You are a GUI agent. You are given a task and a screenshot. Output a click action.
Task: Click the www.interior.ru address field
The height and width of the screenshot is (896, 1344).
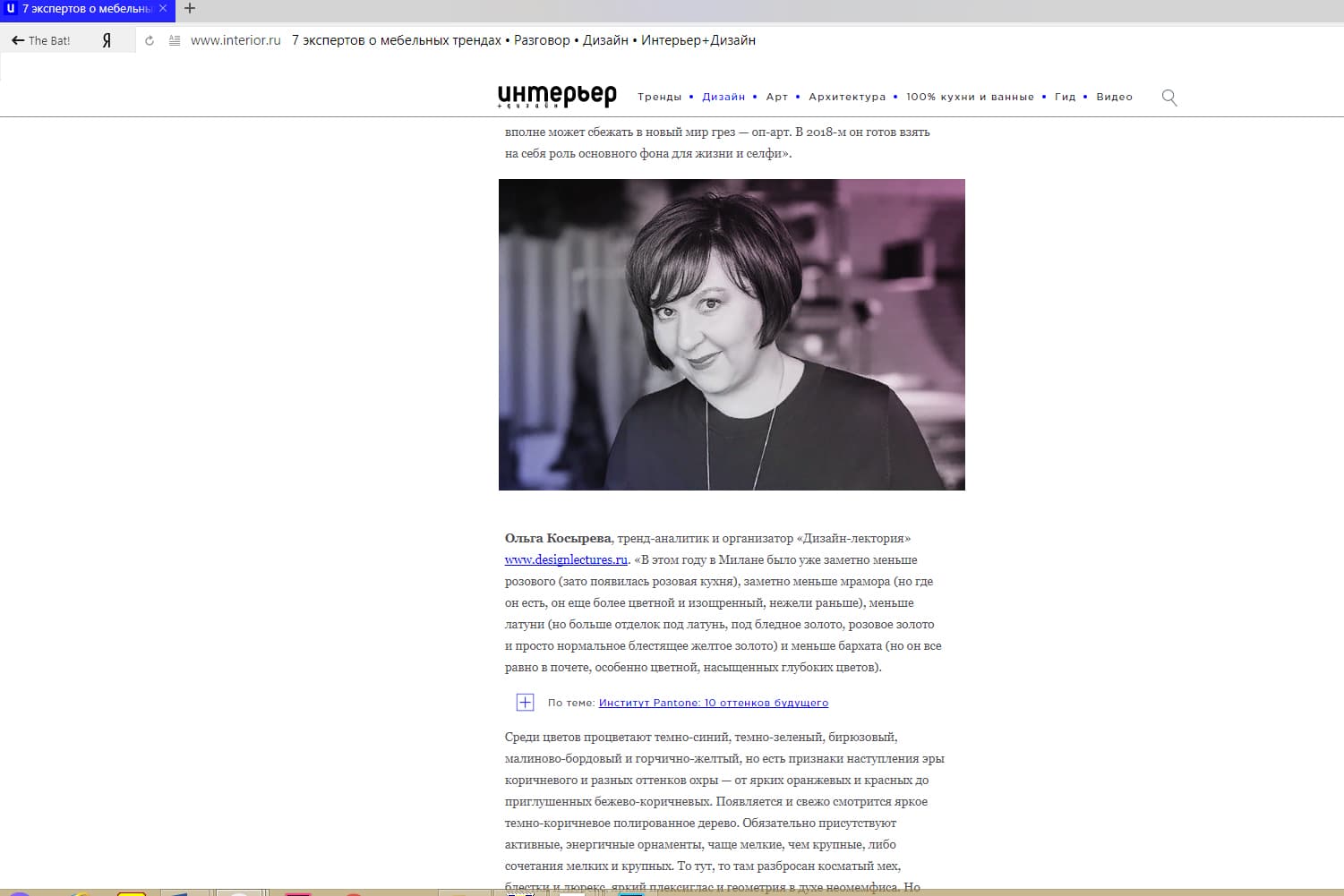tap(235, 40)
